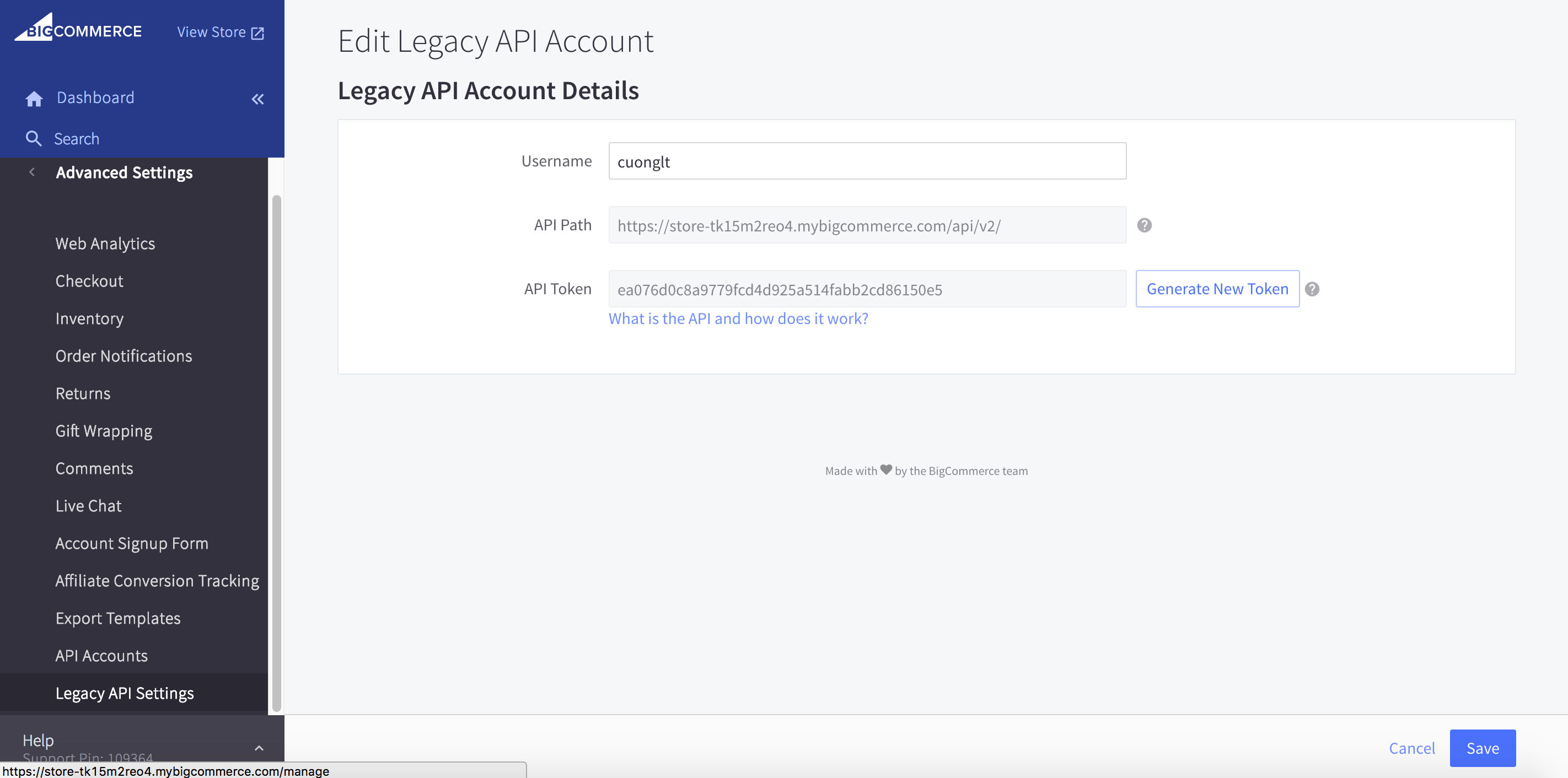The height and width of the screenshot is (778, 1568).
Task: Open API Path help question icon
Action: [x=1145, y=225]
